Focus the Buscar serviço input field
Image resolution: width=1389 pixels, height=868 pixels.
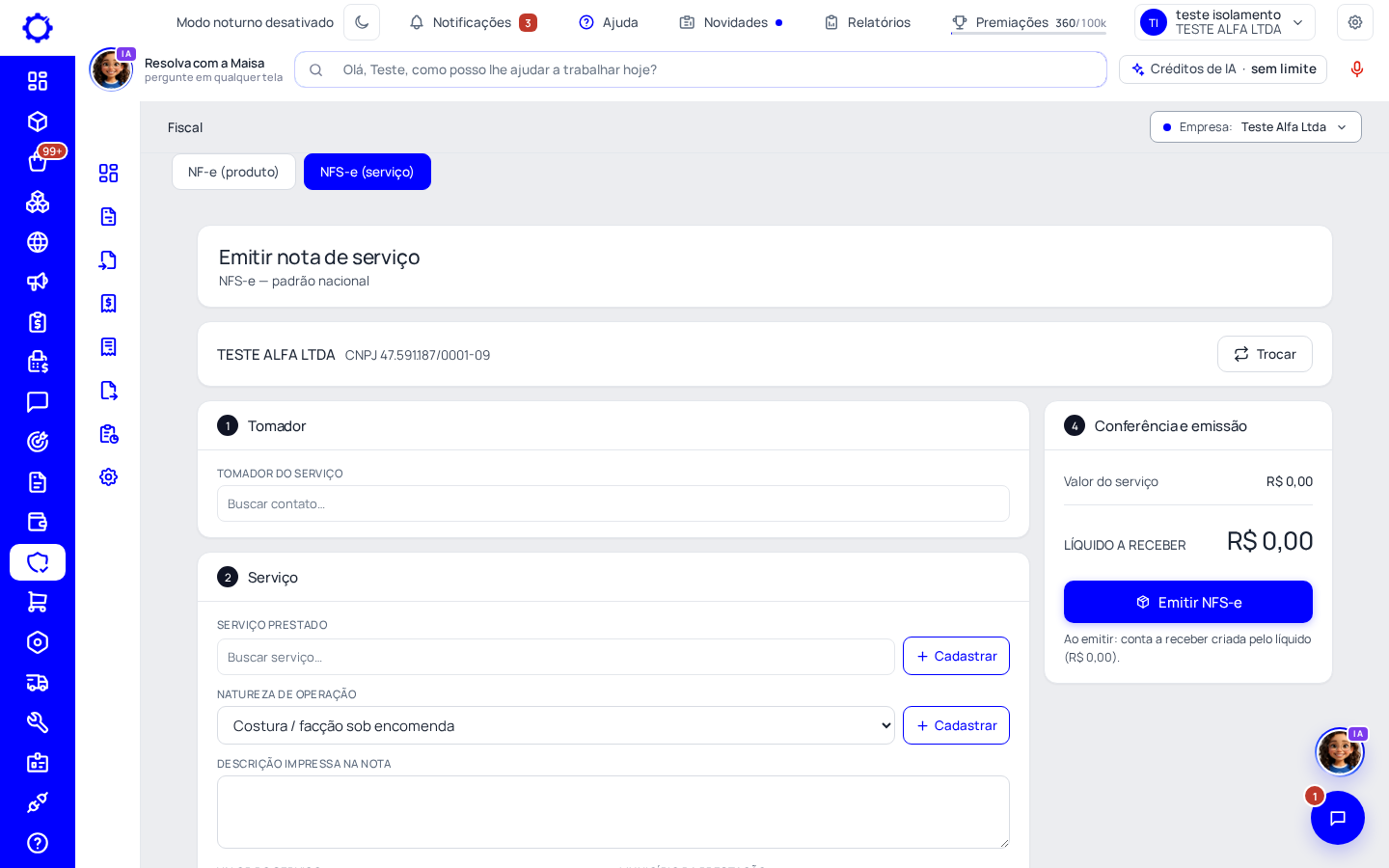click(x=556, y=657)
